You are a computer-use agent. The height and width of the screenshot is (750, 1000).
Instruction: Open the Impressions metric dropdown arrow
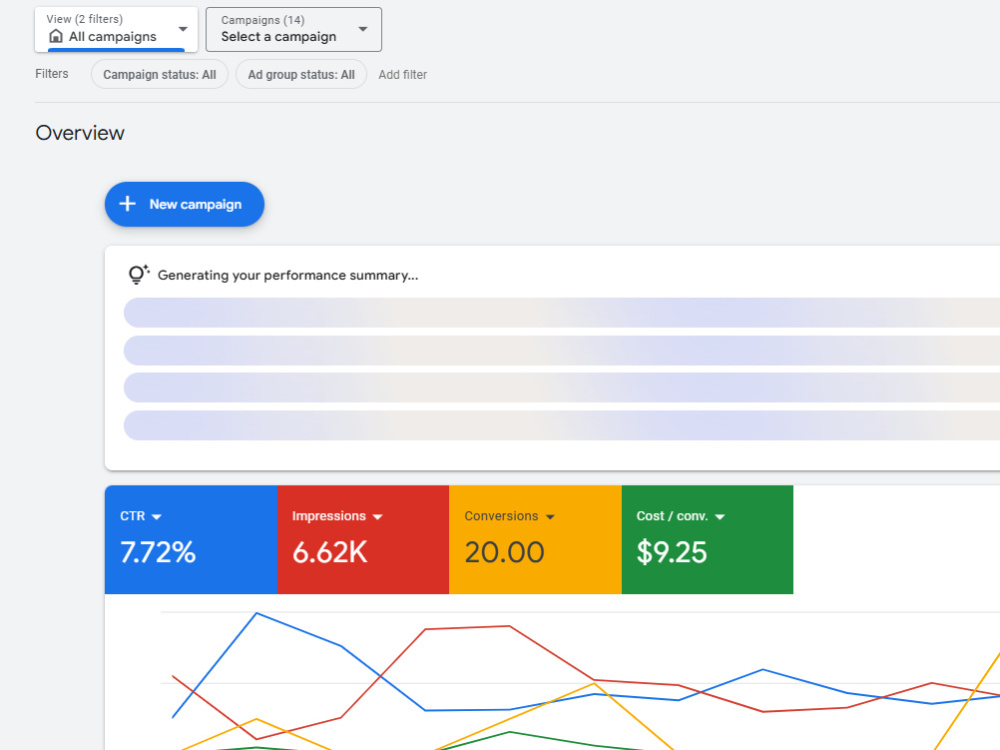pos(378,517)
